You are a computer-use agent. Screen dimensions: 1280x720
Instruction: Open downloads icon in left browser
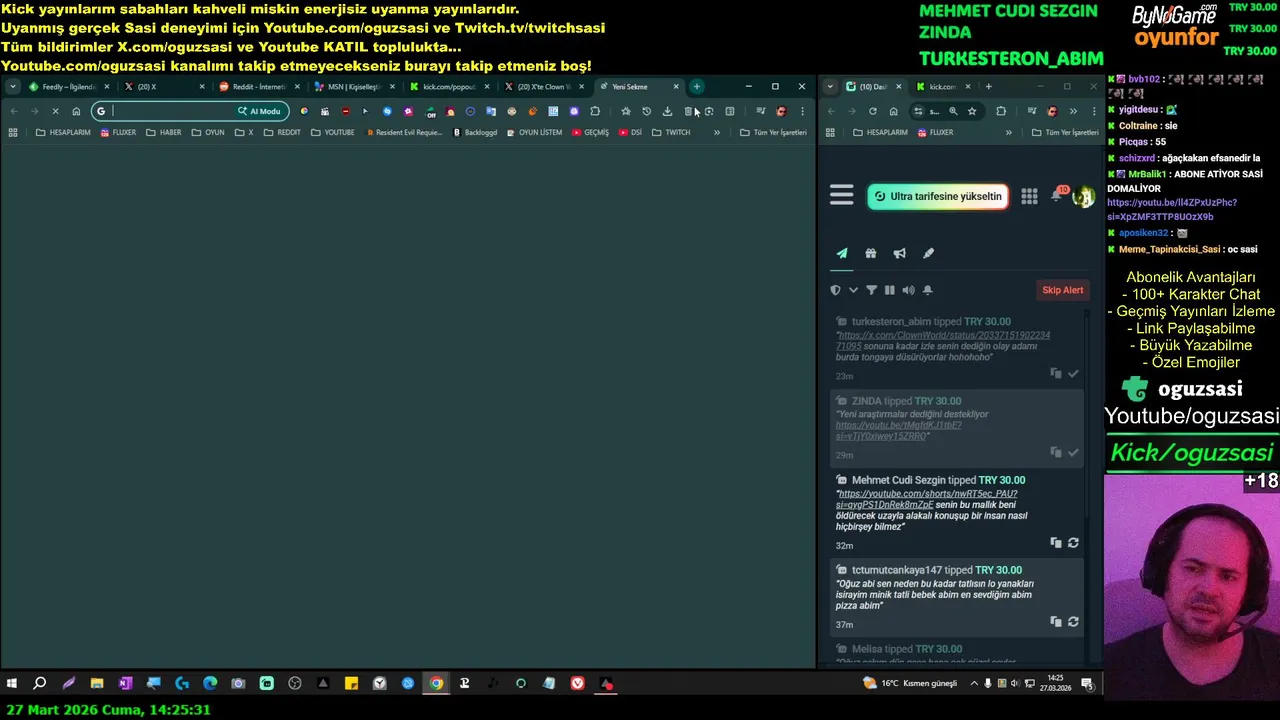(x=667, y=111)
